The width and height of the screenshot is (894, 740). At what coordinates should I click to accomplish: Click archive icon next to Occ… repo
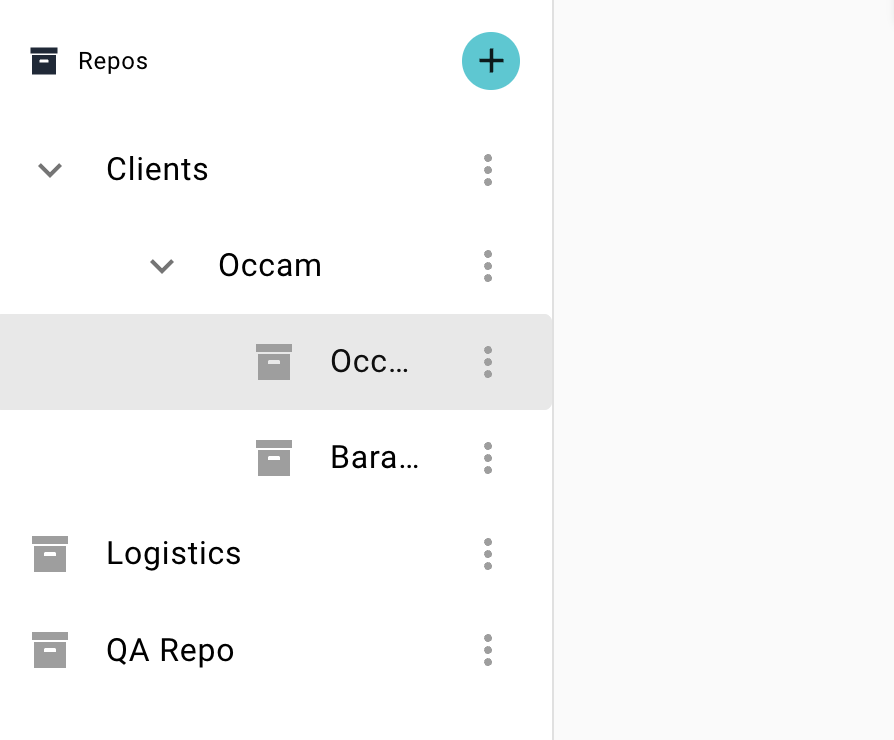(x=274, y=362)
